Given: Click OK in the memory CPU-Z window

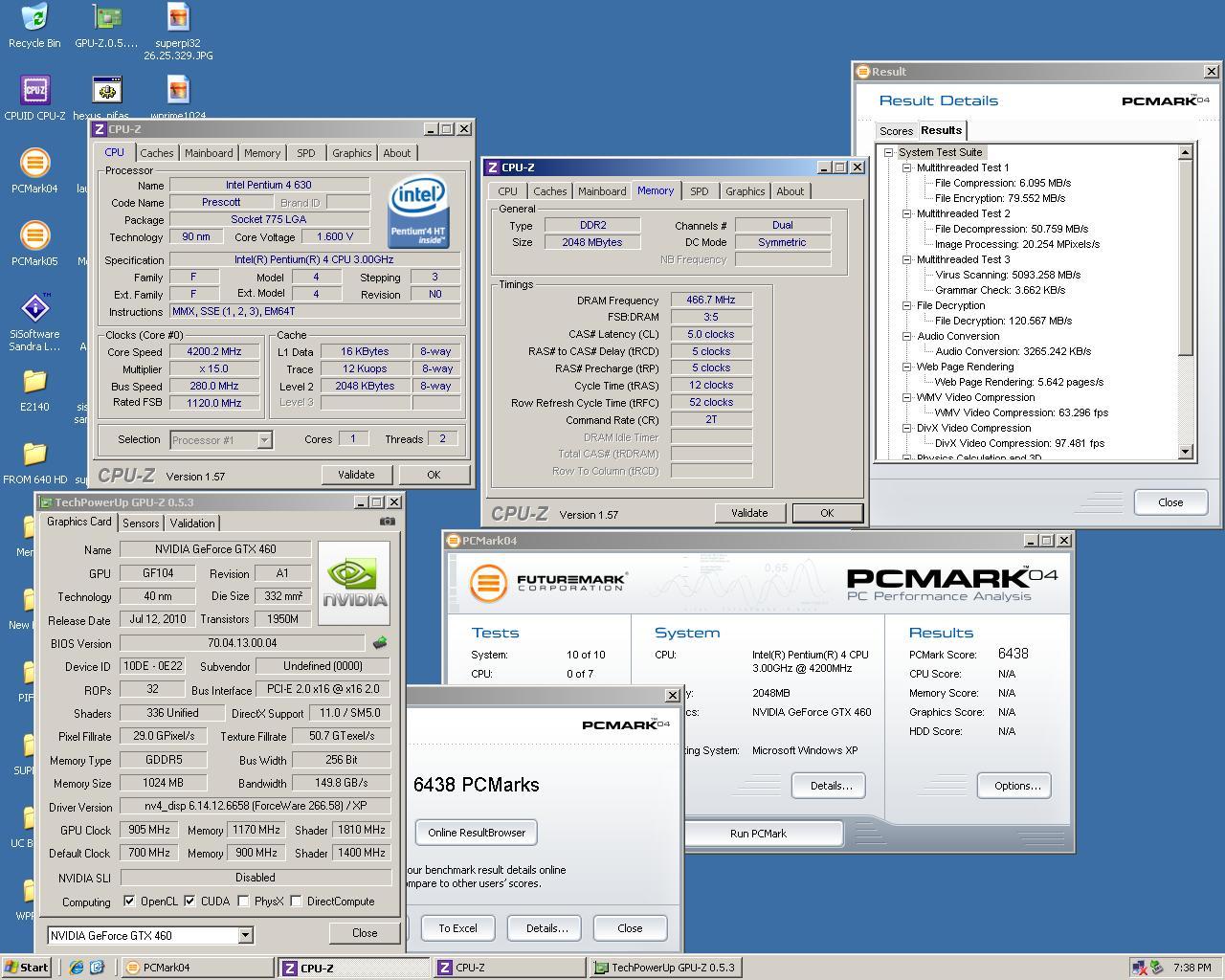Looking at the screenshot, I should (x=827, y=513).
